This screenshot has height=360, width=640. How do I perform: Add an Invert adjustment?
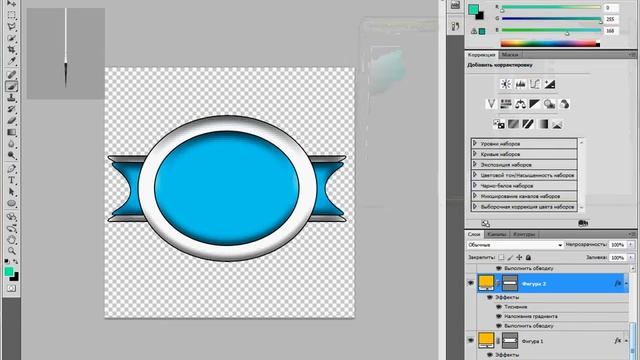[x=499, y=124]
